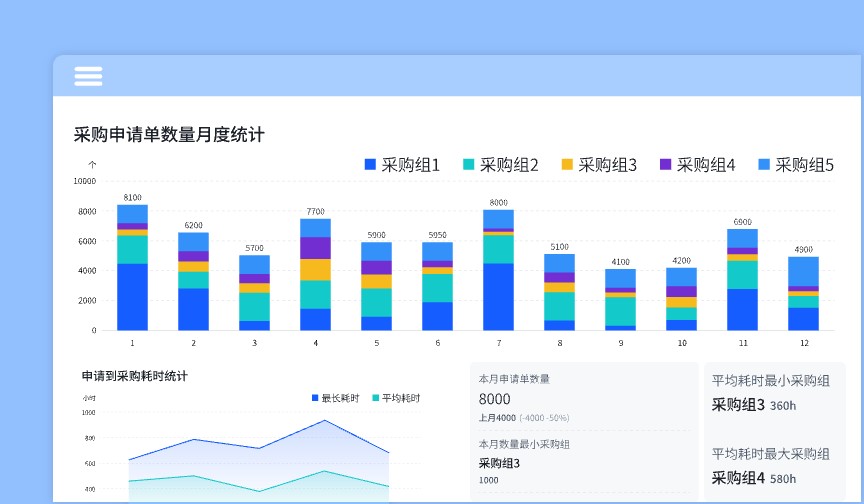This screenshot has width=864, height=504.
Task: Click the month 12 stacked bar
Action: (x=803, y=294)
